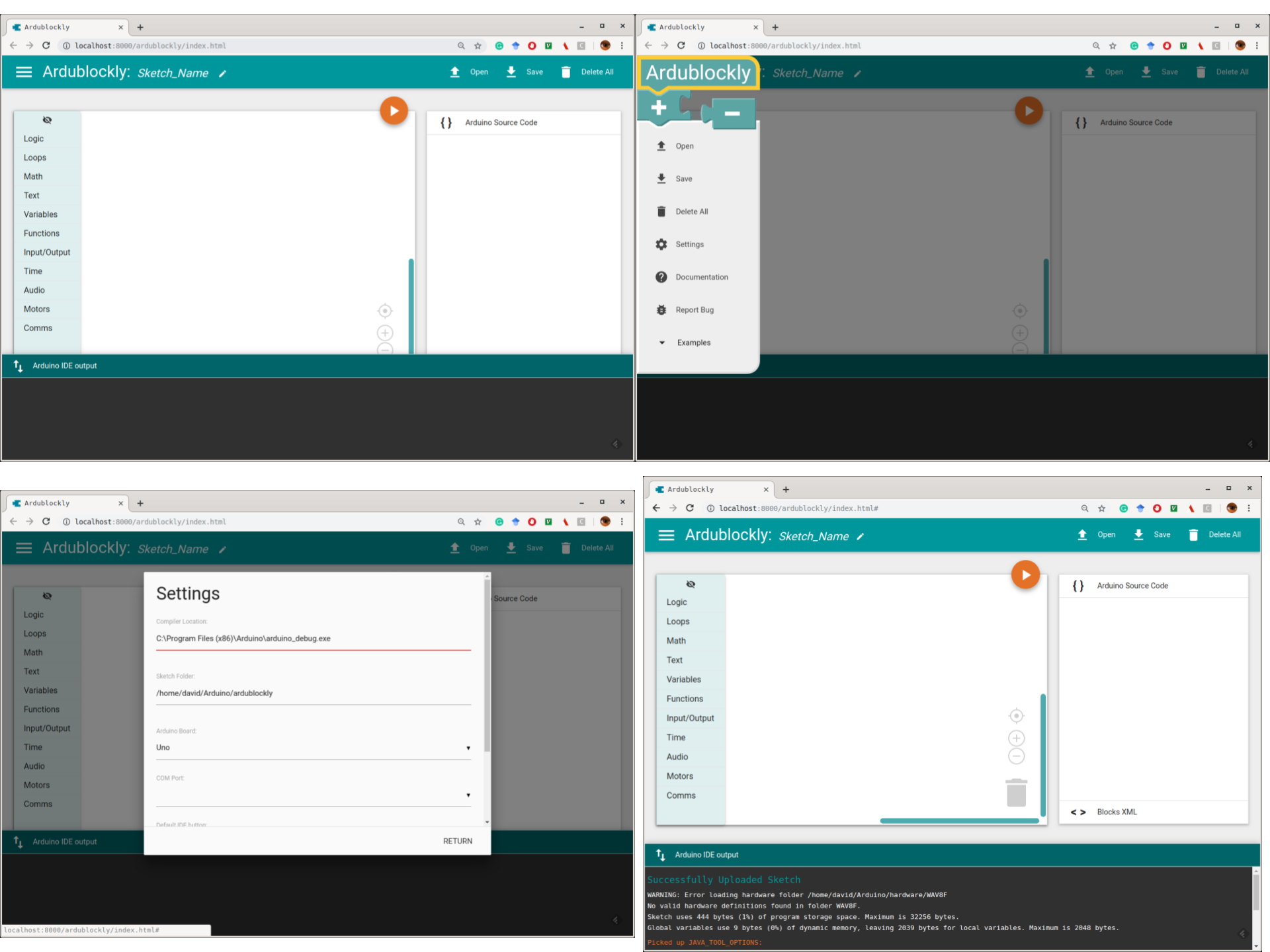Image resolution: width=1270 pixels, height=952 pixels.
Task: Open hamburger menu in bottom-right window
Action: 666,535
